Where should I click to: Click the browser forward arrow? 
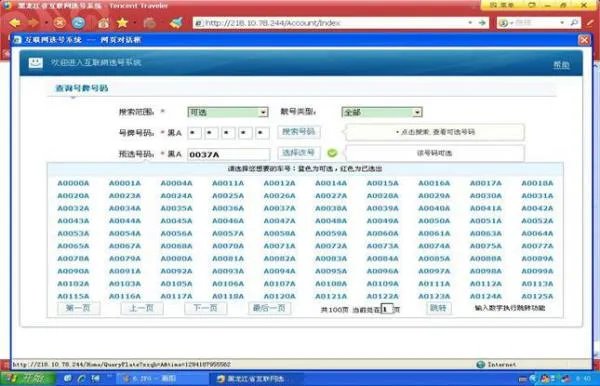[33, 23]
